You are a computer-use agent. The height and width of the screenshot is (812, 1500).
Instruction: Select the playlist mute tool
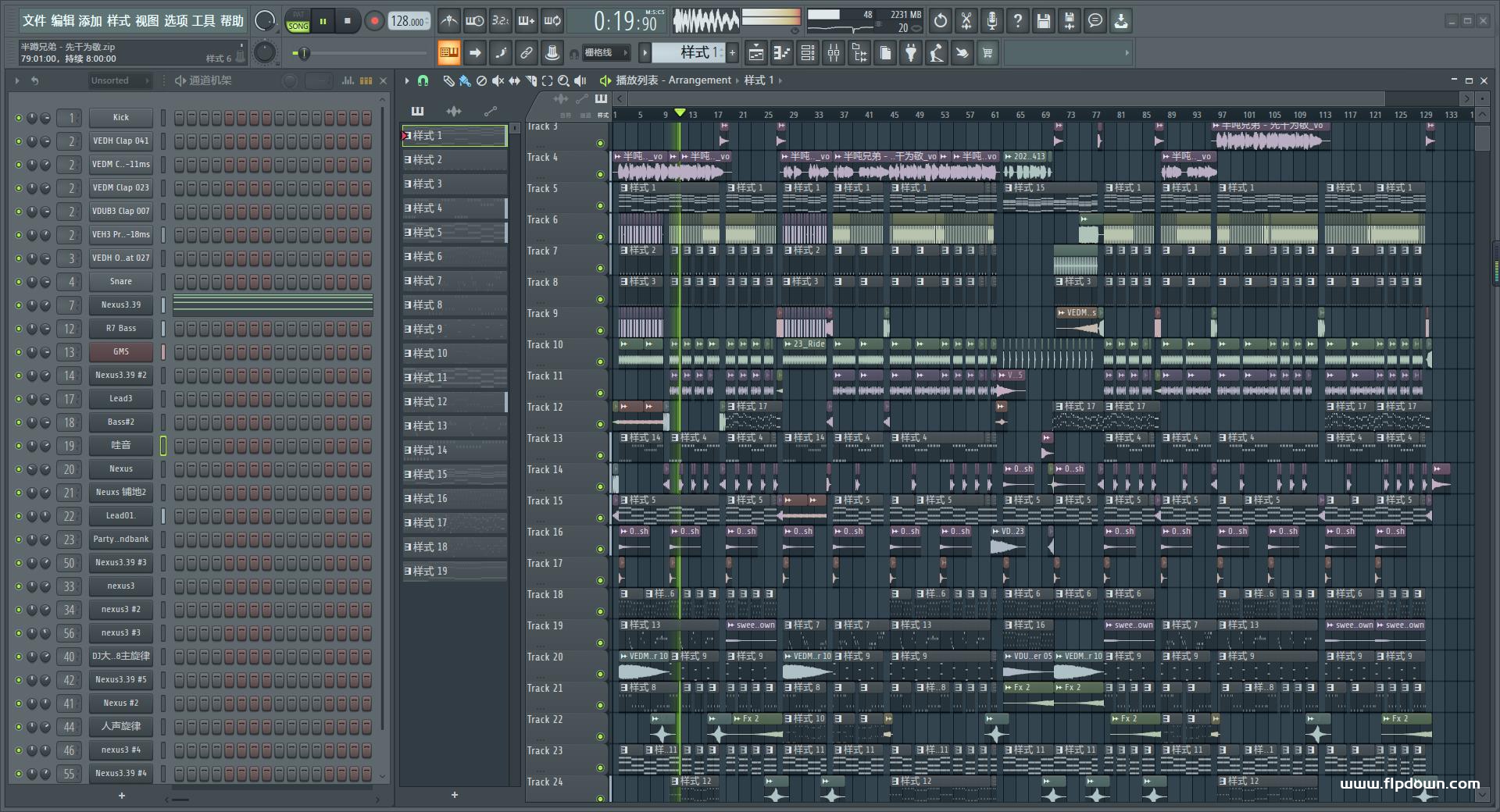[x=498, y=80]
